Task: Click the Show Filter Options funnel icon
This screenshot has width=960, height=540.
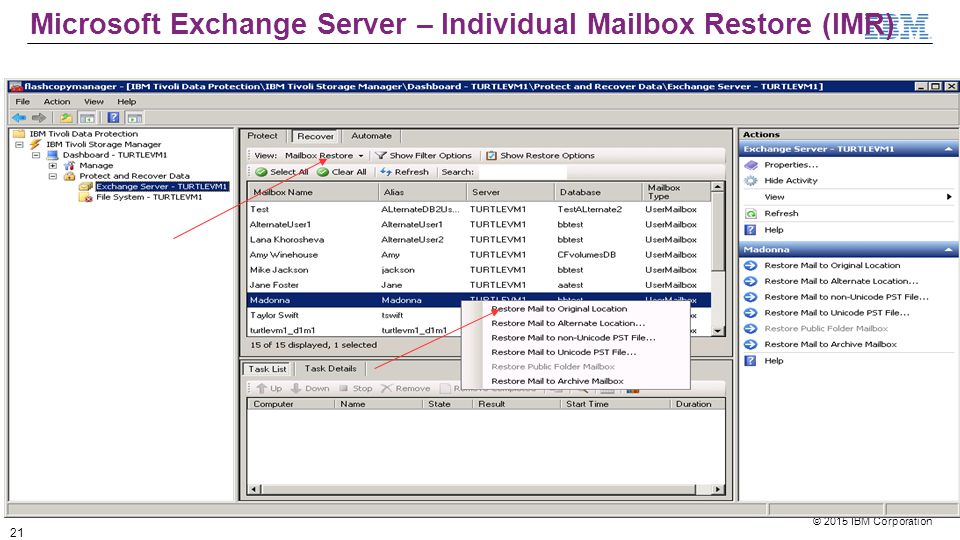Action: coord(381,156)
